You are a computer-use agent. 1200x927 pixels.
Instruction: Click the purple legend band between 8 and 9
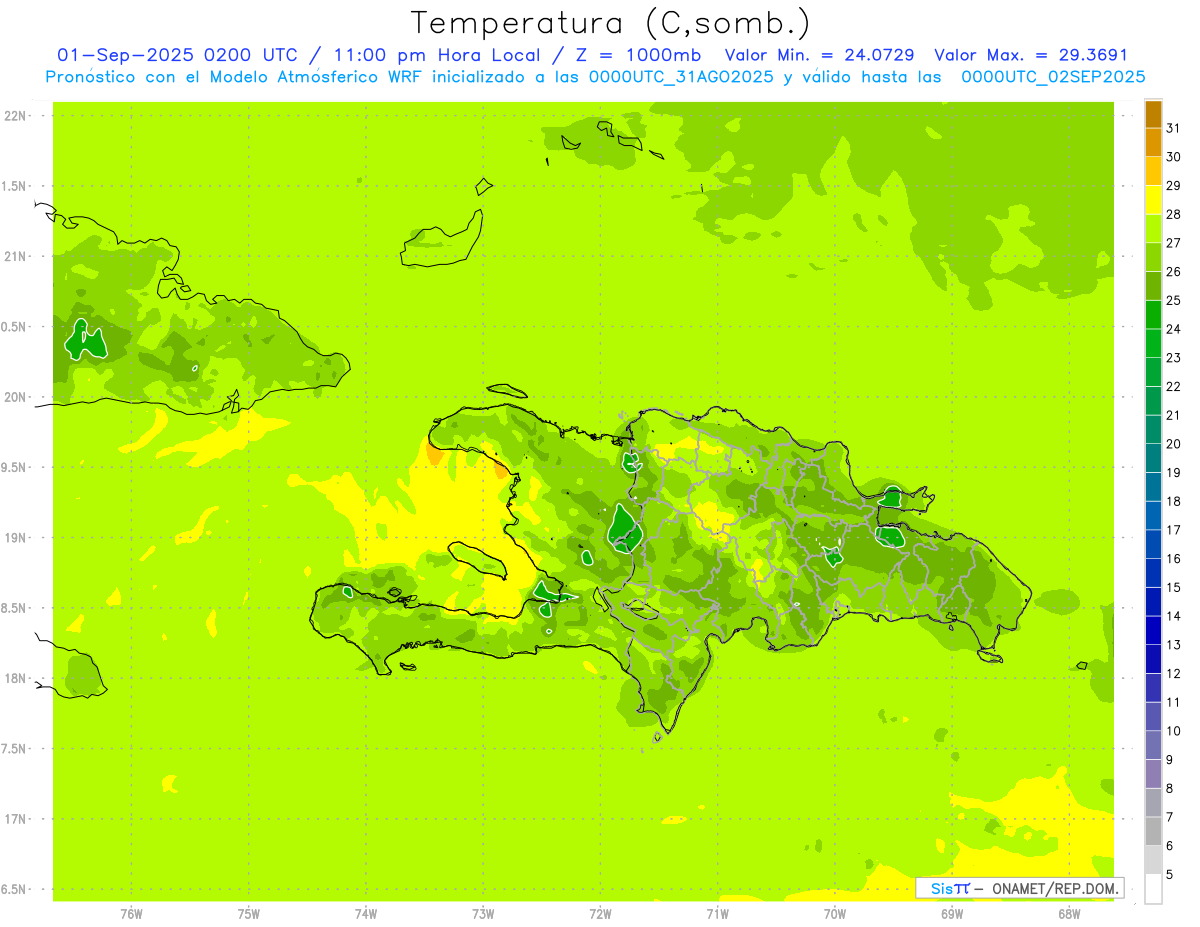[1153, 774]
